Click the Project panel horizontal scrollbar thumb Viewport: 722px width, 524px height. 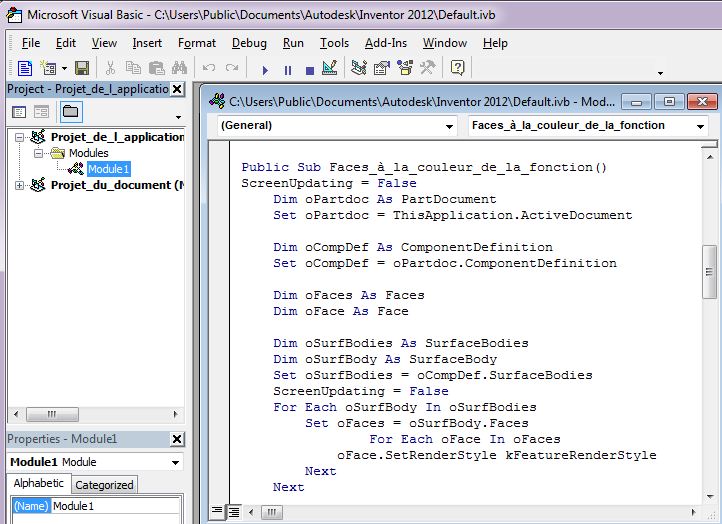point(52,414)
